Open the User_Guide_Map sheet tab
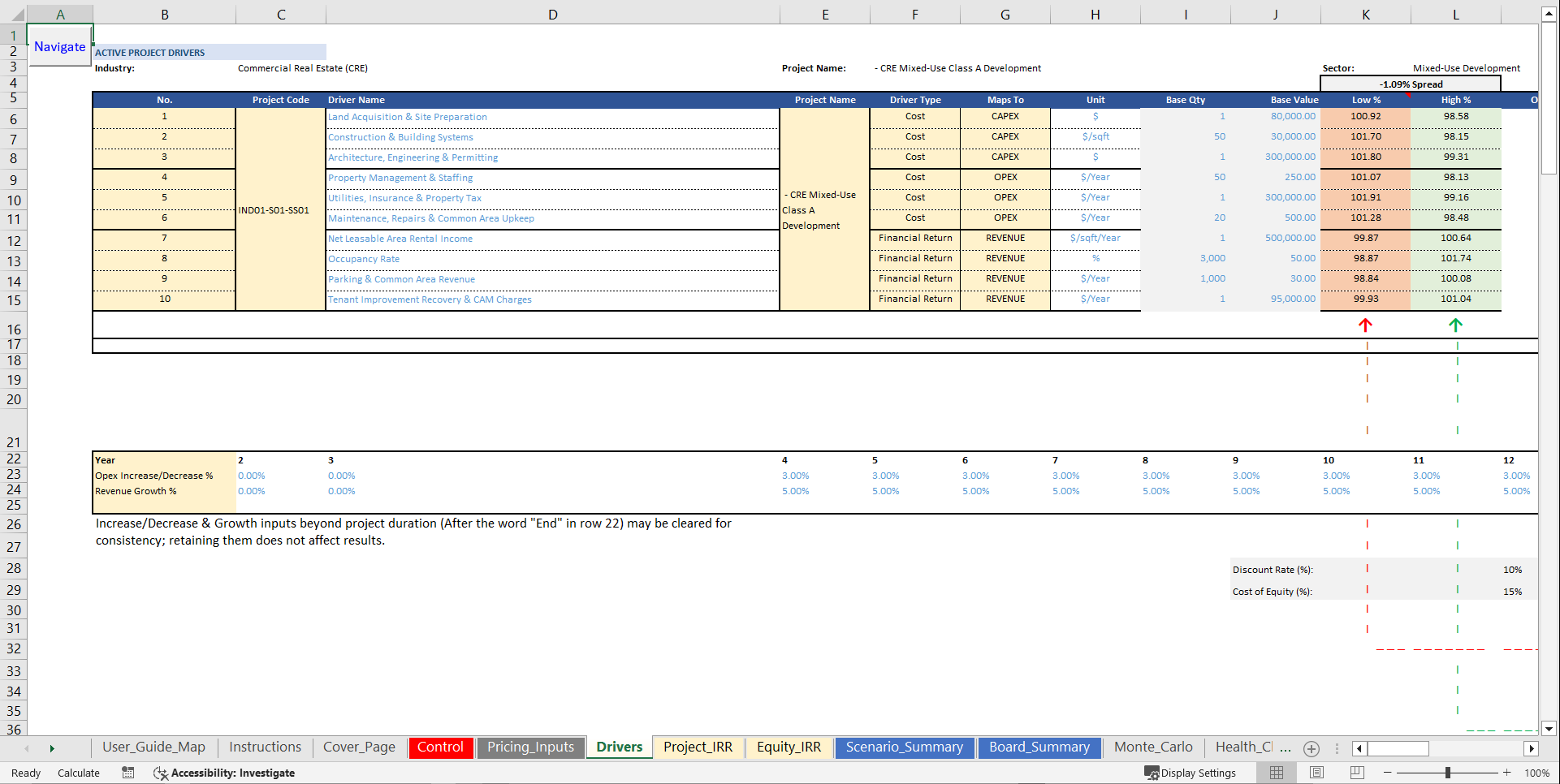Screen dimensions: 1560x784 (x=153, y=747)
